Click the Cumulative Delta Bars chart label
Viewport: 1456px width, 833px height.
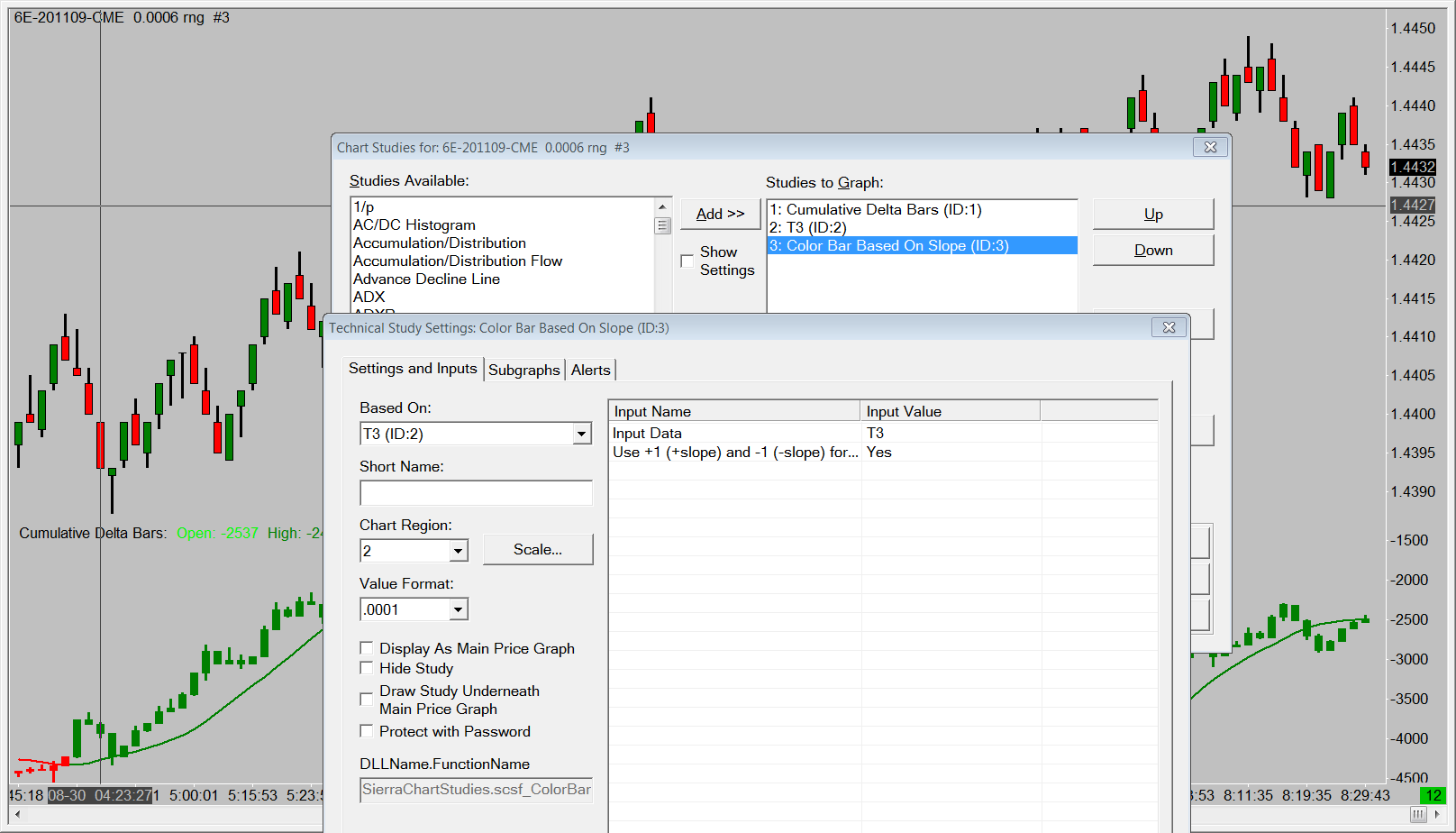[93, 533]
